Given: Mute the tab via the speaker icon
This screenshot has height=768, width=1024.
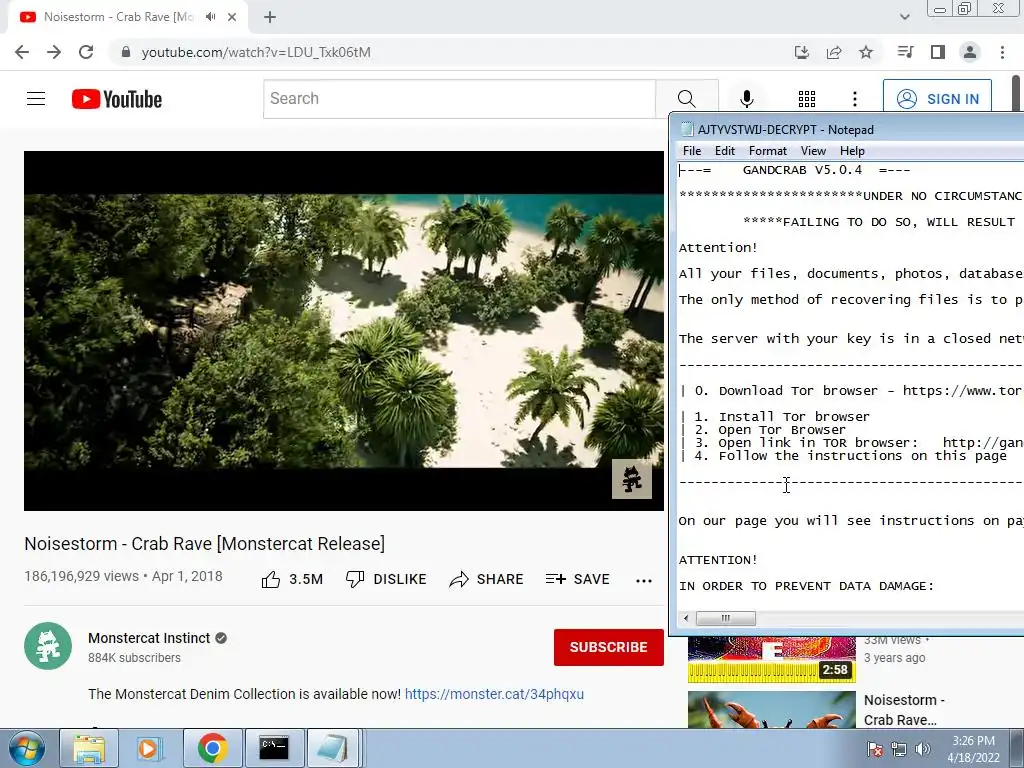Looking at the screenshot, I should point(210,17).
